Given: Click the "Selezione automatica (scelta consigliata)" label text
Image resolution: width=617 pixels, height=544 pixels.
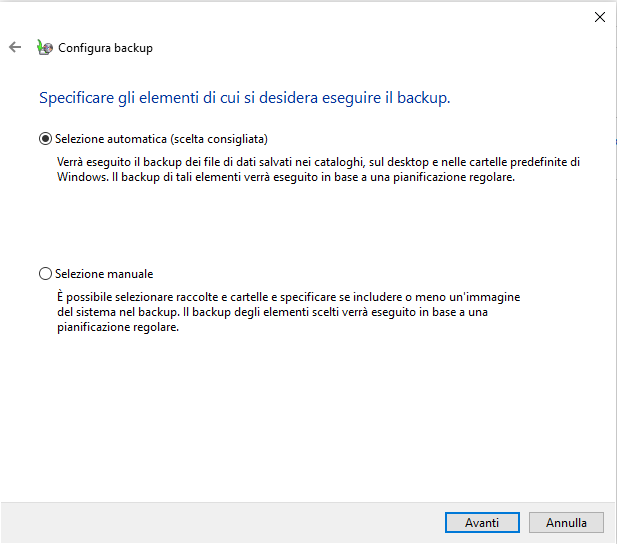Looking at the screenshot, I should tap(162, 139).
